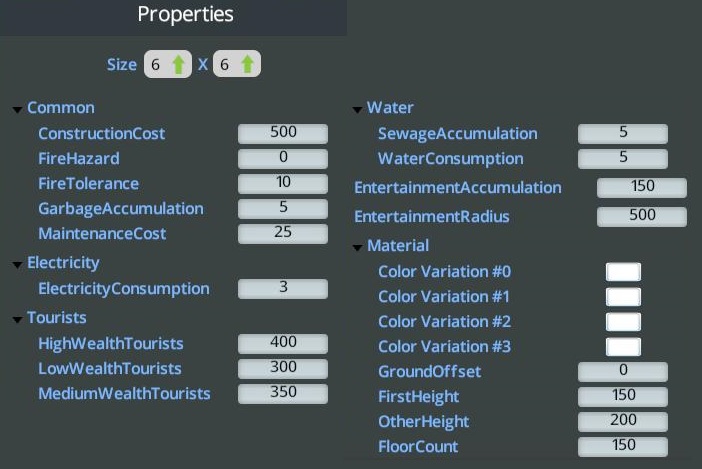Pick Color Variation #2 color
Image resolution: width=702 pixels, height=469 pixels.
pos(623,322)
